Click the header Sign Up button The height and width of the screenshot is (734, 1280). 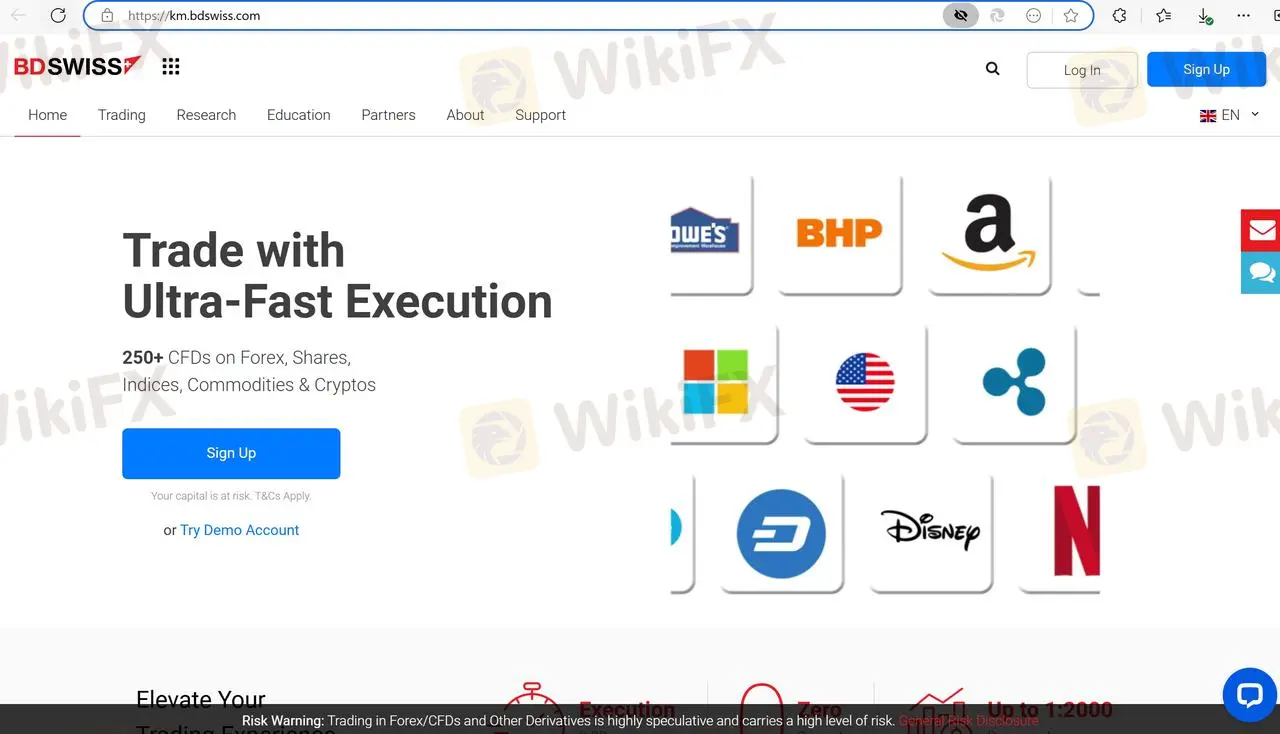tap(1206, 69)
